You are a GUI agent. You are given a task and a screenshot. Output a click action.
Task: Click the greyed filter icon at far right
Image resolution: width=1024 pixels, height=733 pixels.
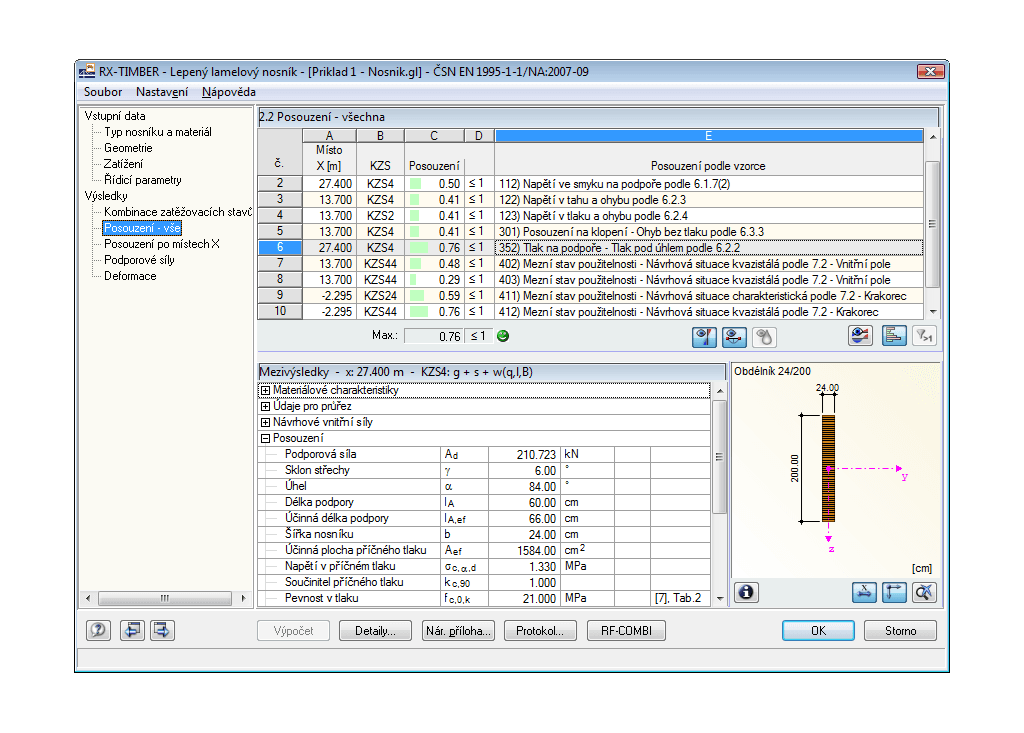(x=924, y=335)
